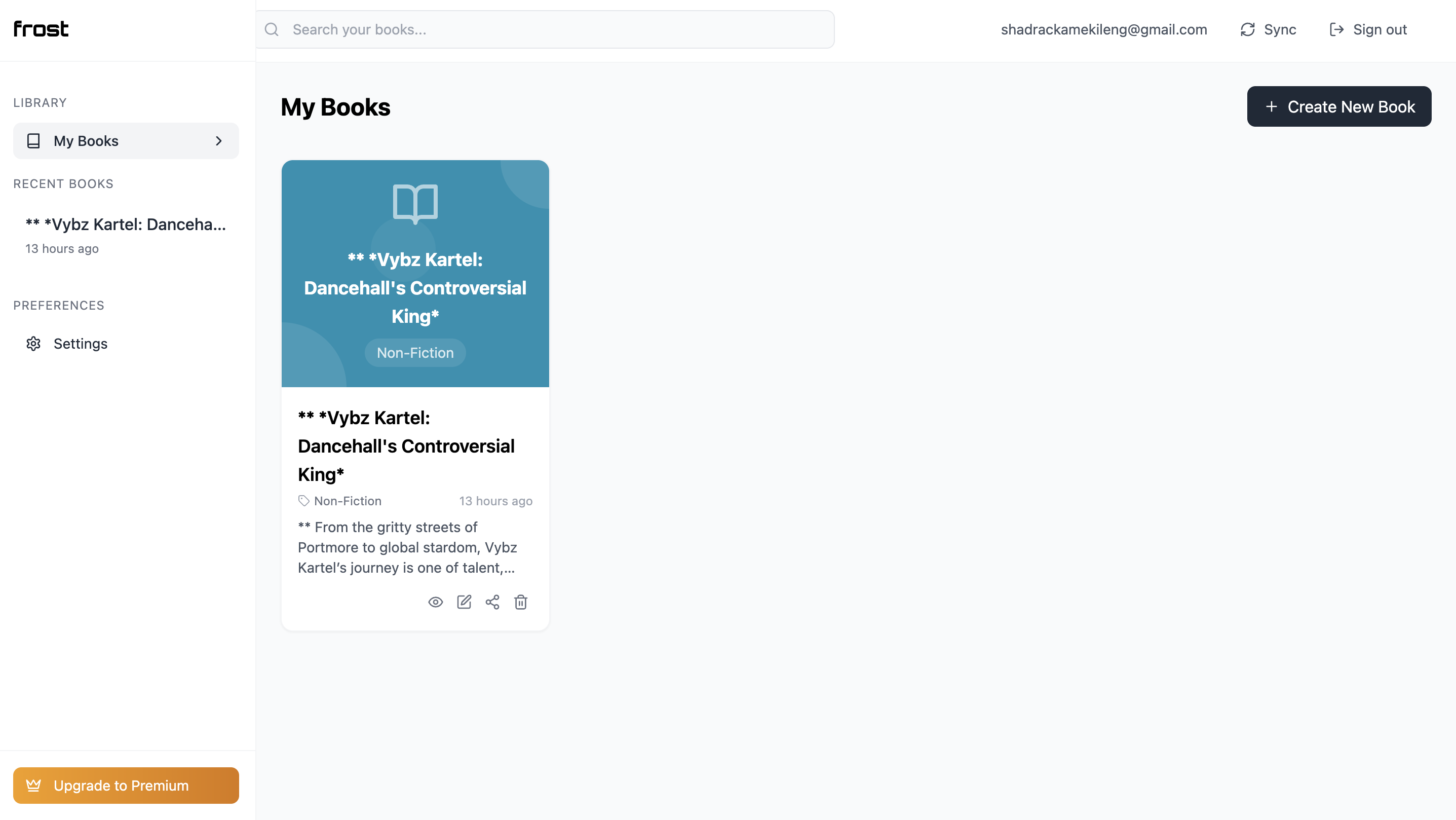Click the Sign out arrow icon
This screenshot has width=1456, height=820.
point(1336,29)
